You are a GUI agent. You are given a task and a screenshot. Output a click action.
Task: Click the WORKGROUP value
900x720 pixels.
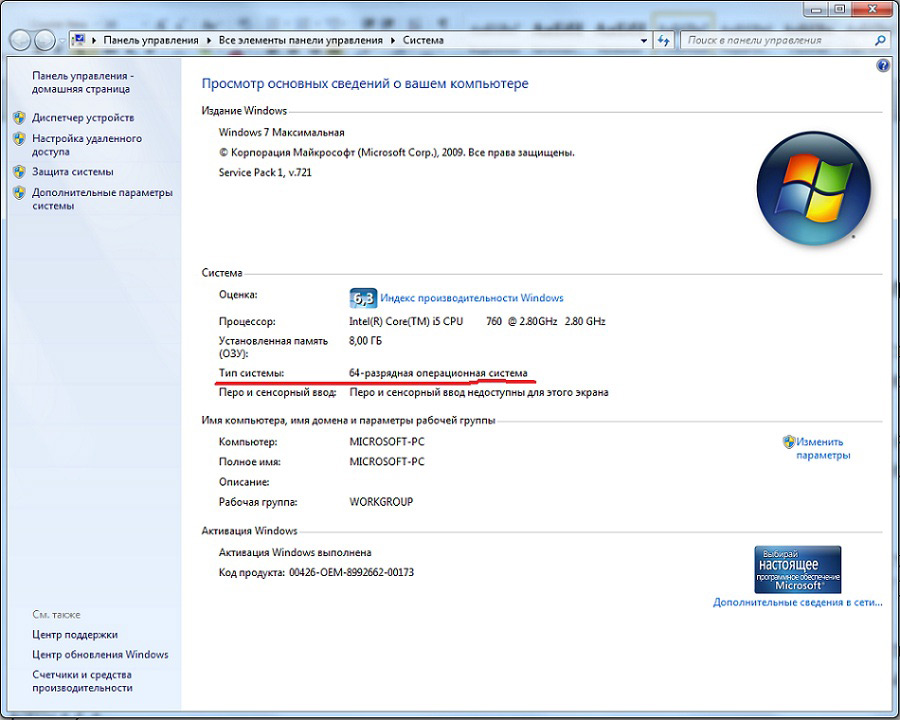[381, 502]
